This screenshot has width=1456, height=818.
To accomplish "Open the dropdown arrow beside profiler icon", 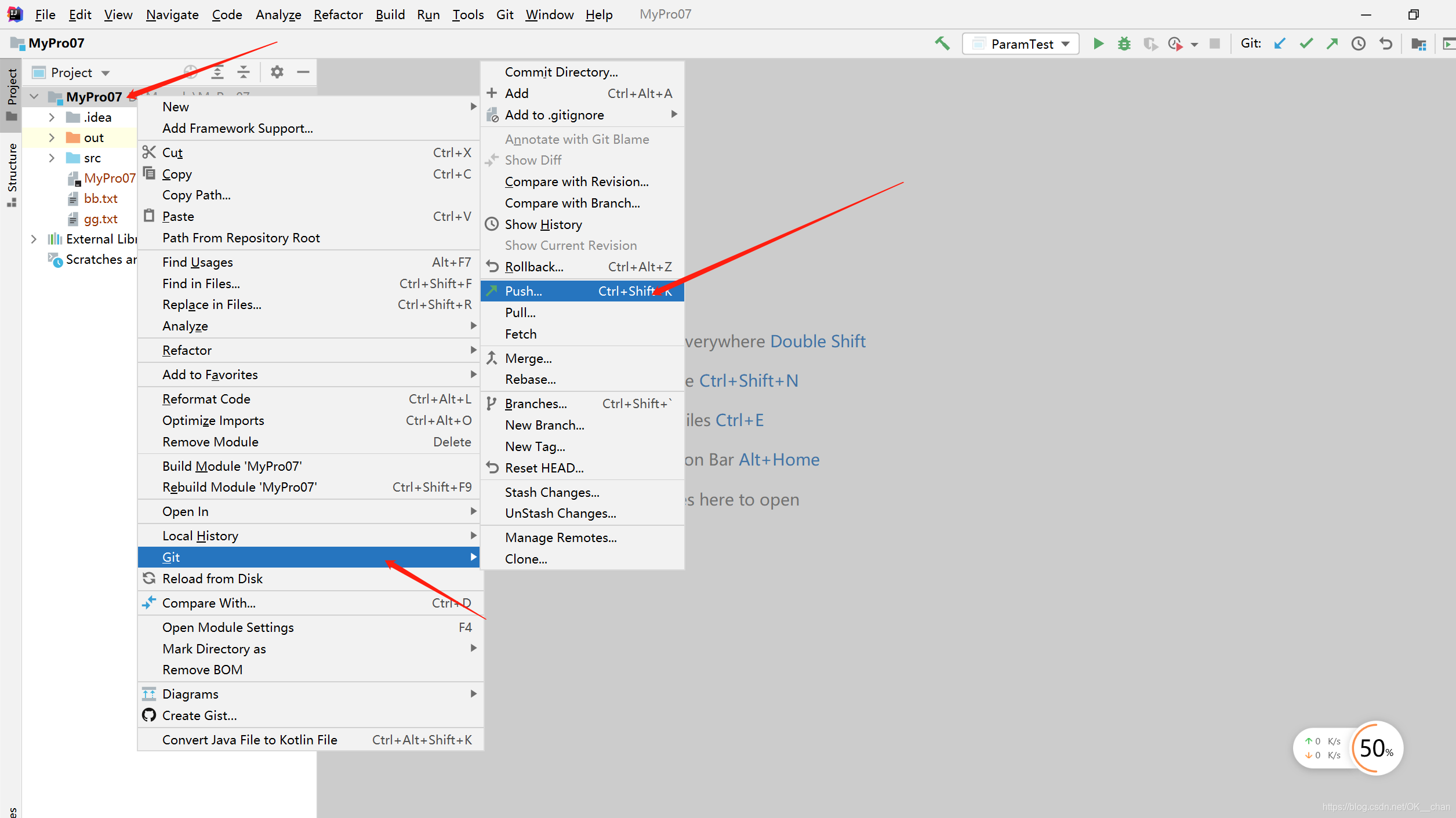I will click(1194, 45).
